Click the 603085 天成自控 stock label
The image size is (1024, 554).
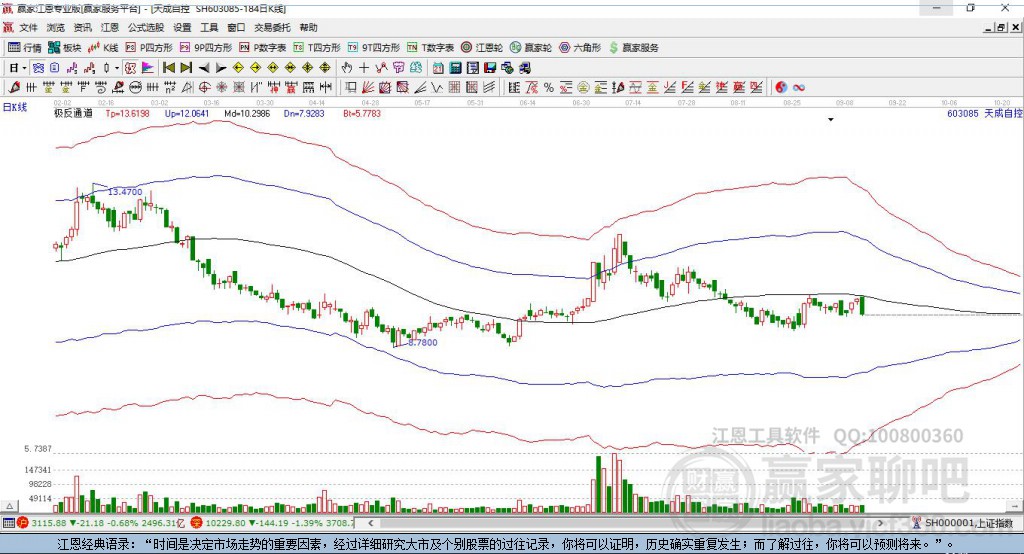click(984, 114)
